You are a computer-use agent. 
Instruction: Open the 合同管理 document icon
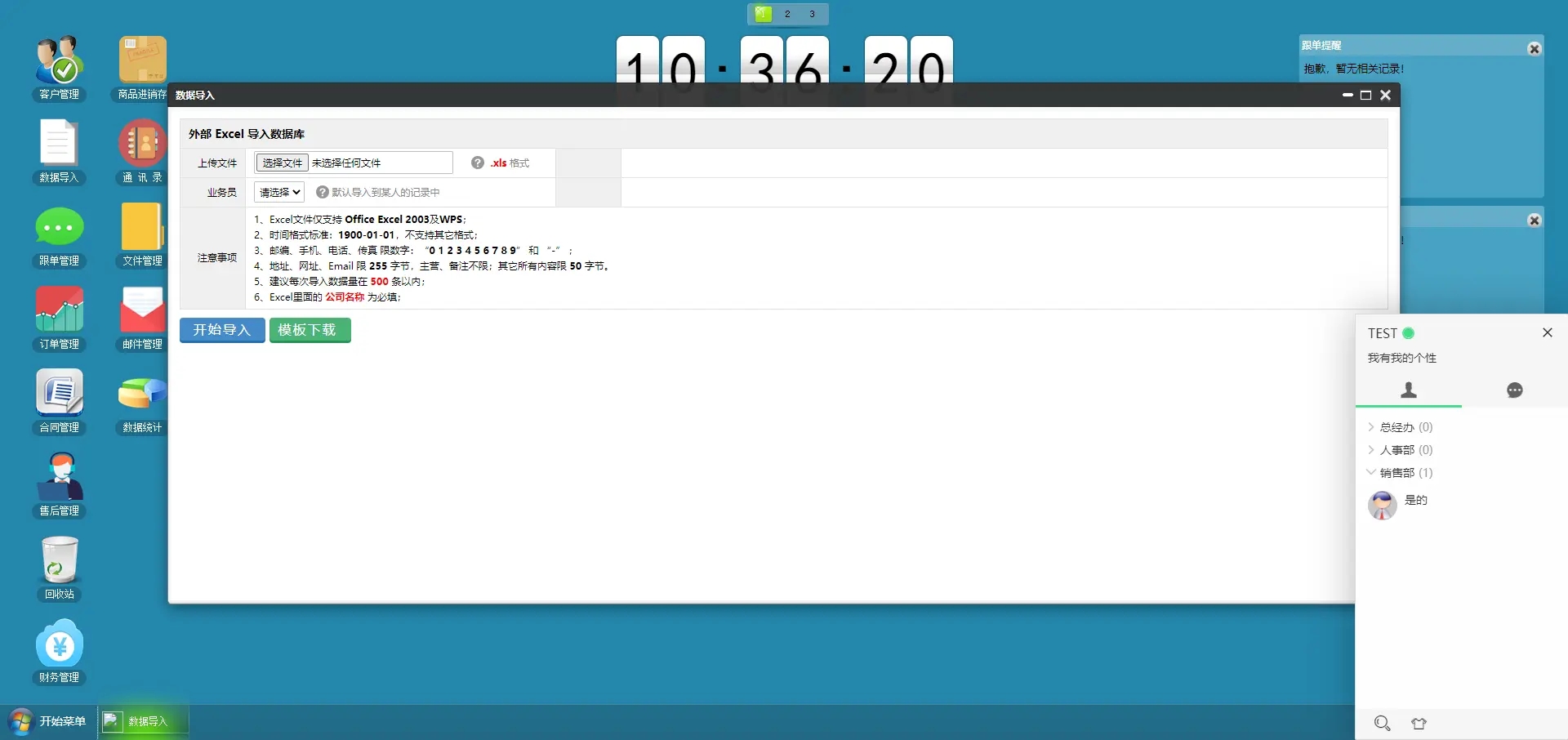coord(60,394)
